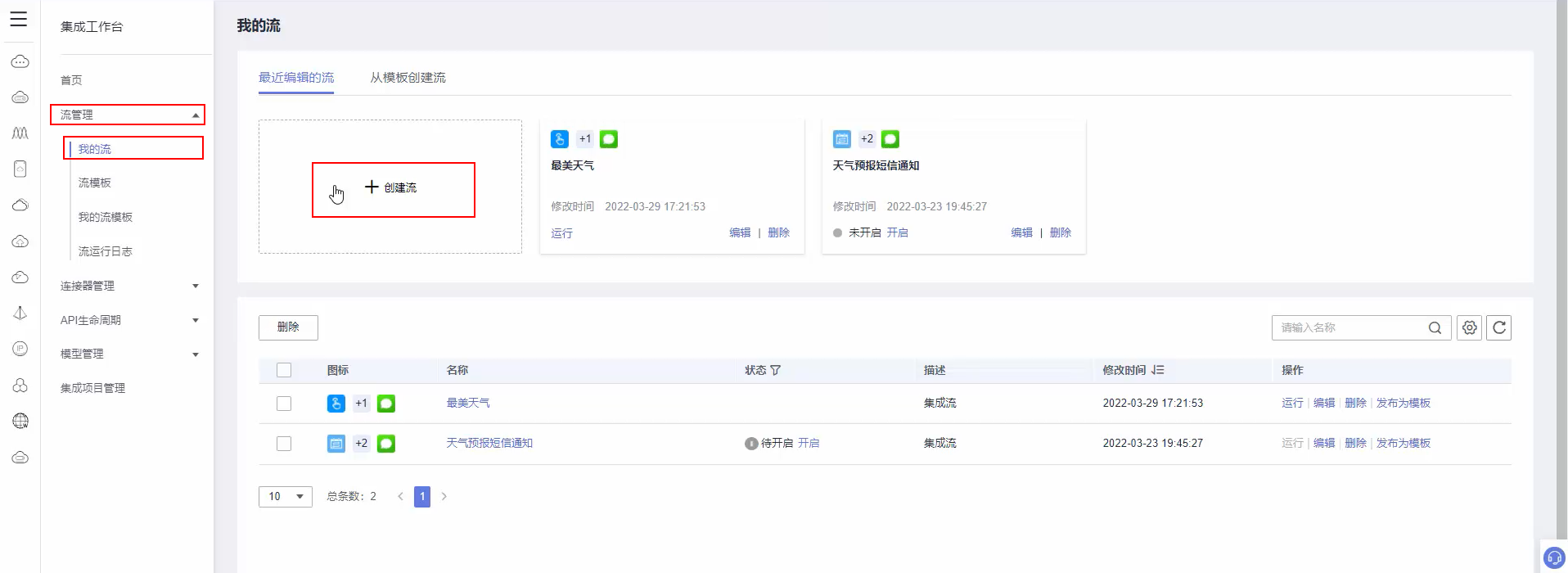Select page number 1 in pagination
This screenshot has height=573, width=1568.
click(422, 496)
